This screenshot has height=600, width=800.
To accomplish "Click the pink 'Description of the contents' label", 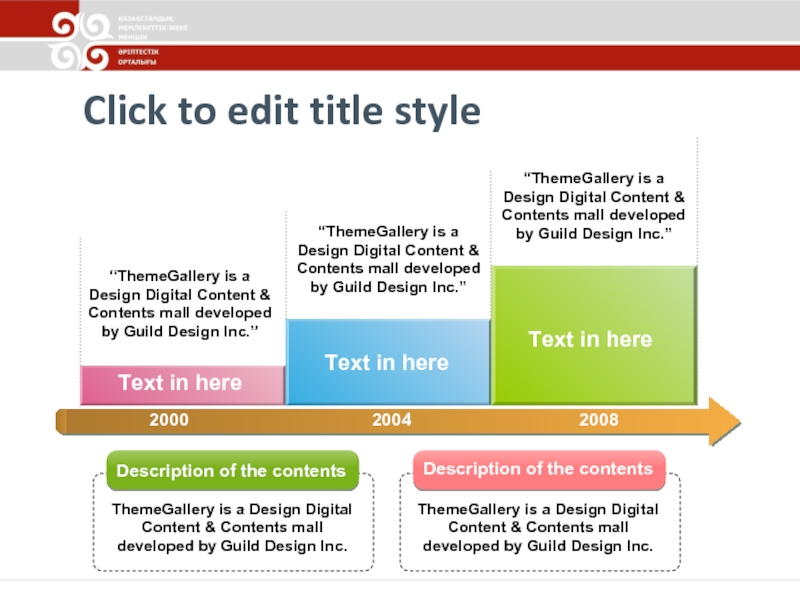I will pos(539,469).
